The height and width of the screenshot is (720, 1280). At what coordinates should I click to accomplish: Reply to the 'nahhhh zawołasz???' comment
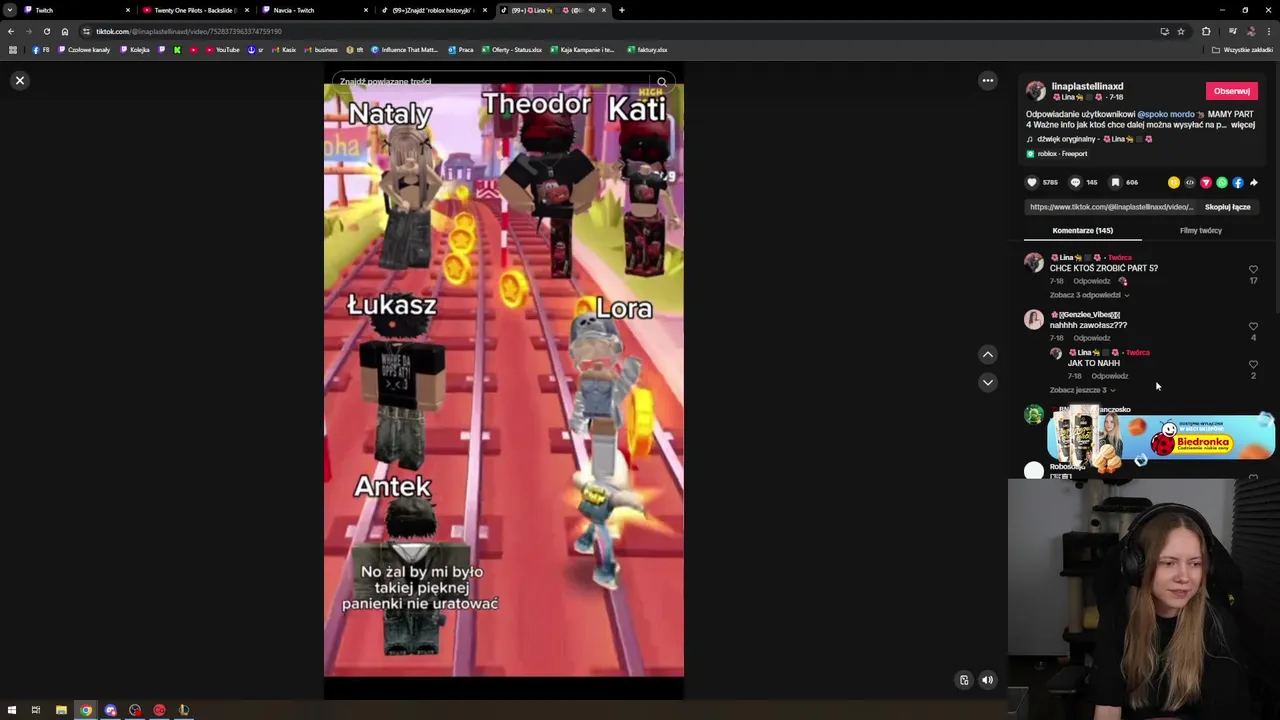pyautogui.click(x=1091, y=338)
